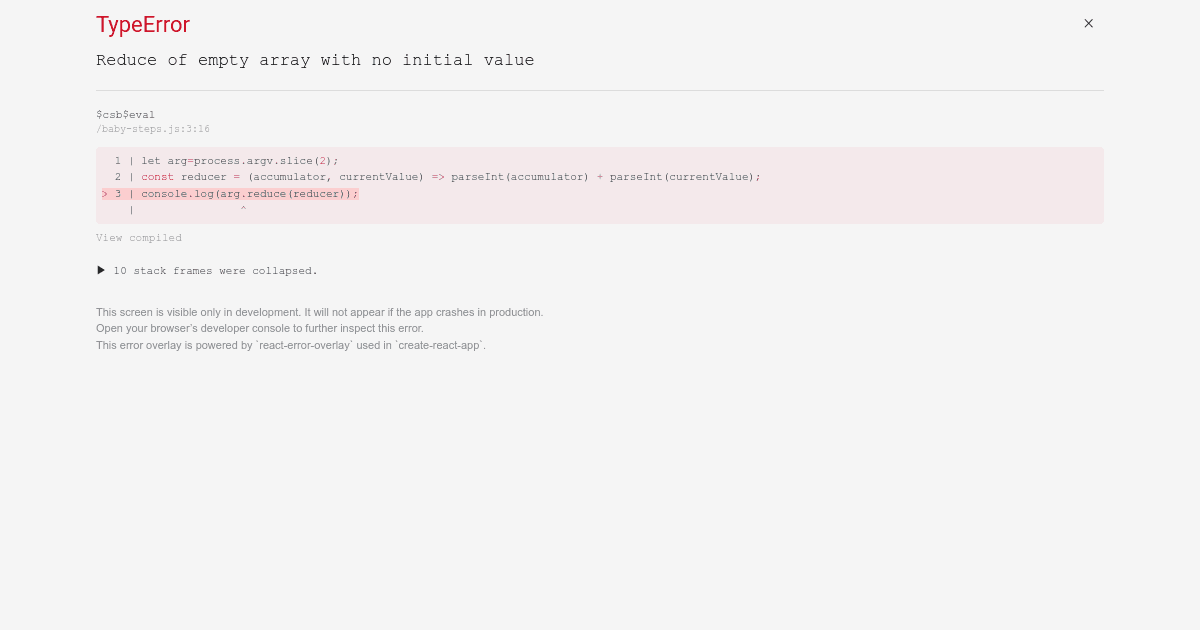Image resolution: width=1200 pixels, height=630 pixels.
Task: Click the create-react-app mention in footer
Action: tap(439, 345)
